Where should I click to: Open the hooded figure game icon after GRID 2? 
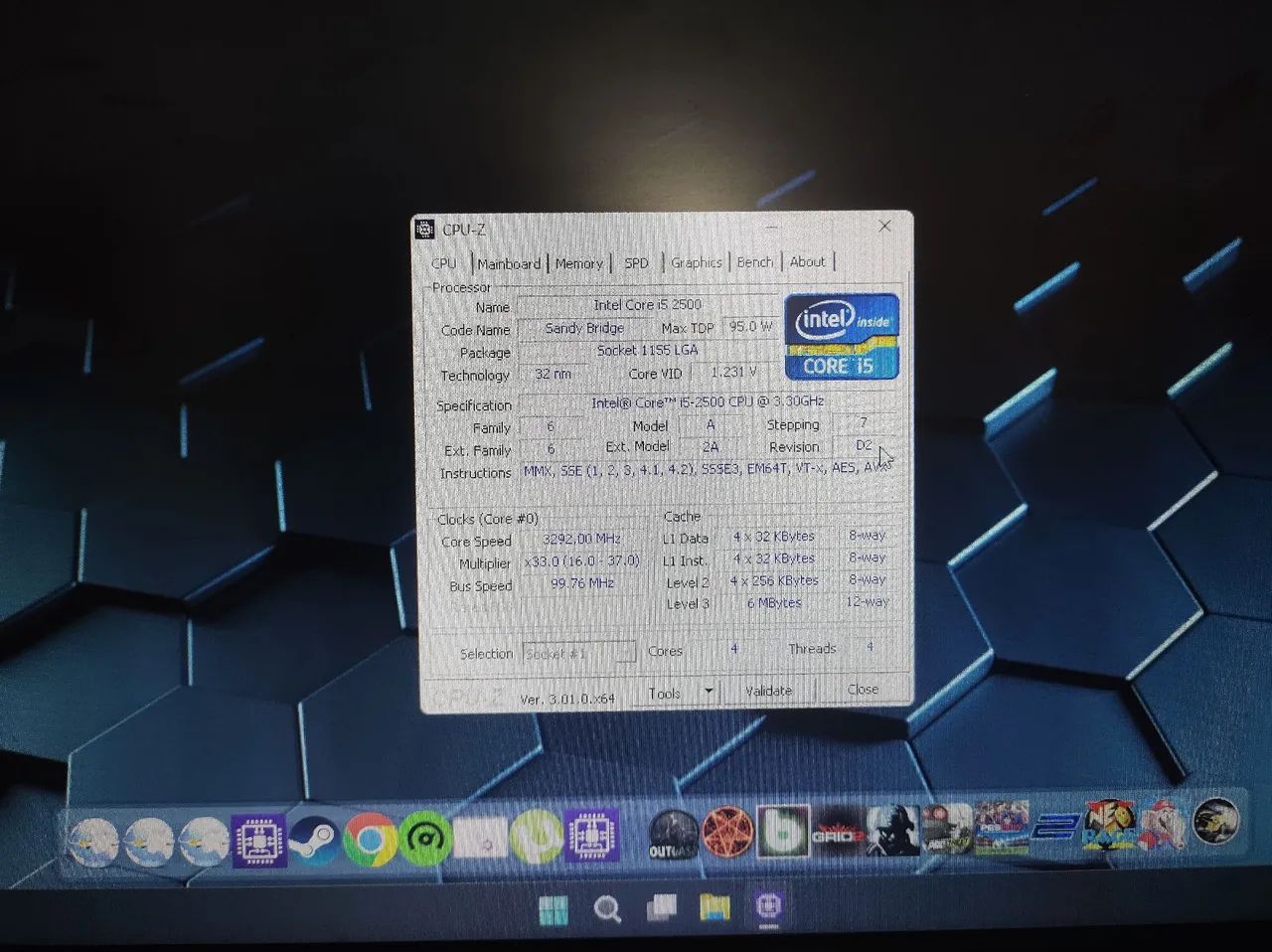(x=892, y=830)
